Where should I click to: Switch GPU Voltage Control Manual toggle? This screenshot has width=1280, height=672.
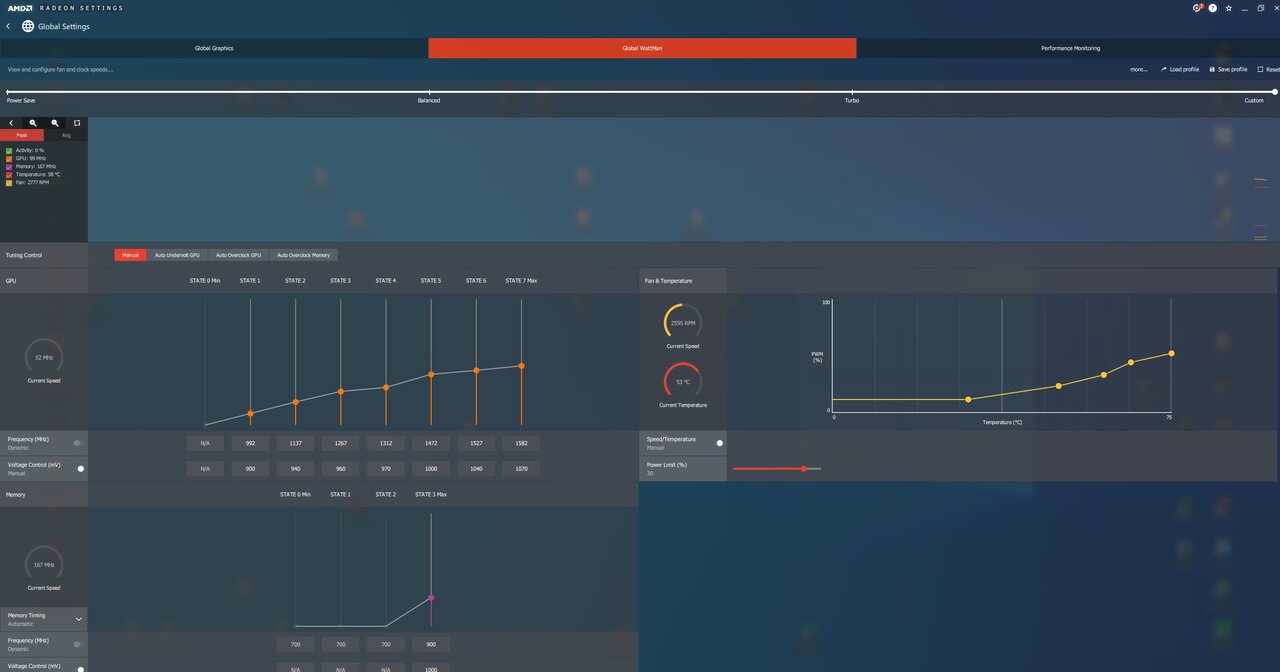point(78,468)
